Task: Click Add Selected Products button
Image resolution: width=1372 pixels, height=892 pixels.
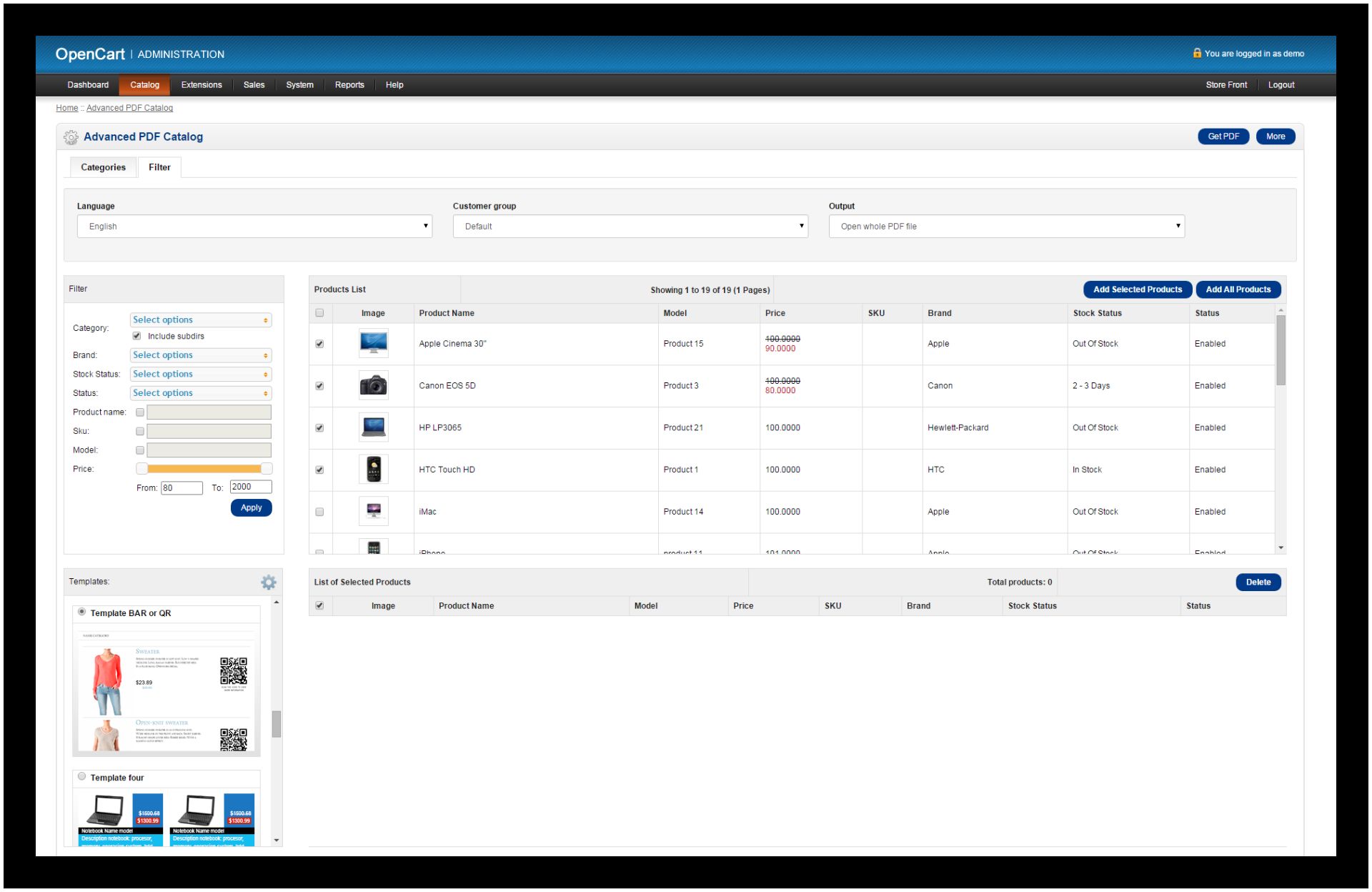Action: 1137,289
